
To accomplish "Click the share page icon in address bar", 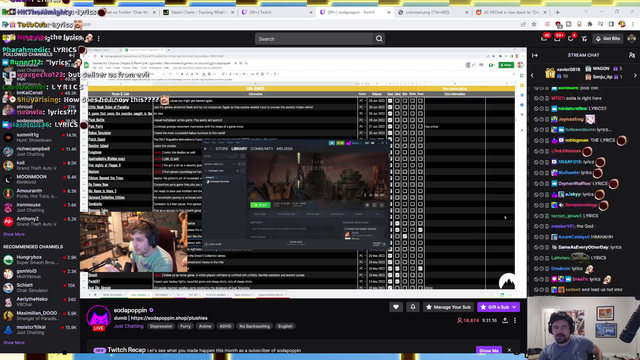I will [x=523, y=24].
